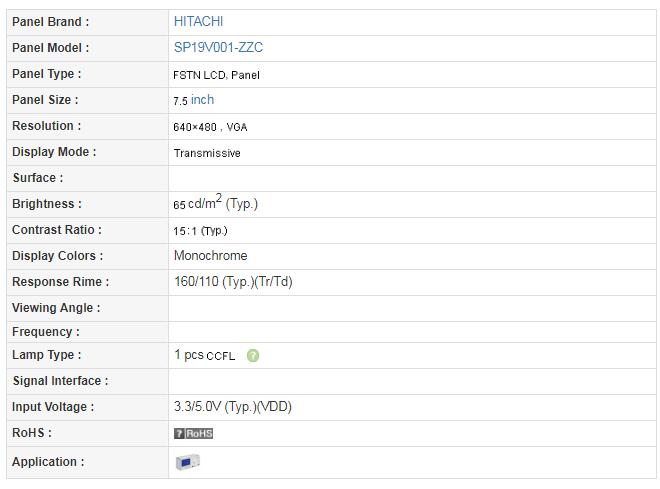Click the Application device image icon
The width and height of the screenshot is (660, 489).
(x=188, y=462)
